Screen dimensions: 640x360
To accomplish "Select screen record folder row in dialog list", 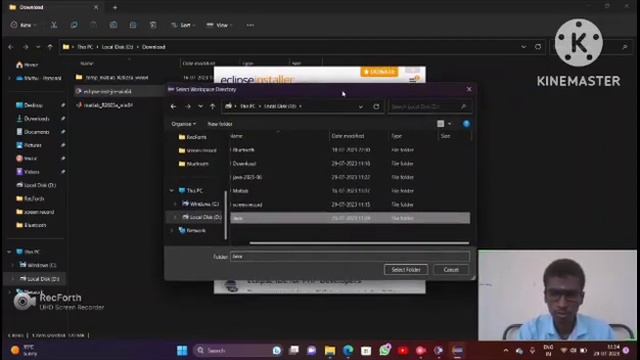I will [350, 204].
